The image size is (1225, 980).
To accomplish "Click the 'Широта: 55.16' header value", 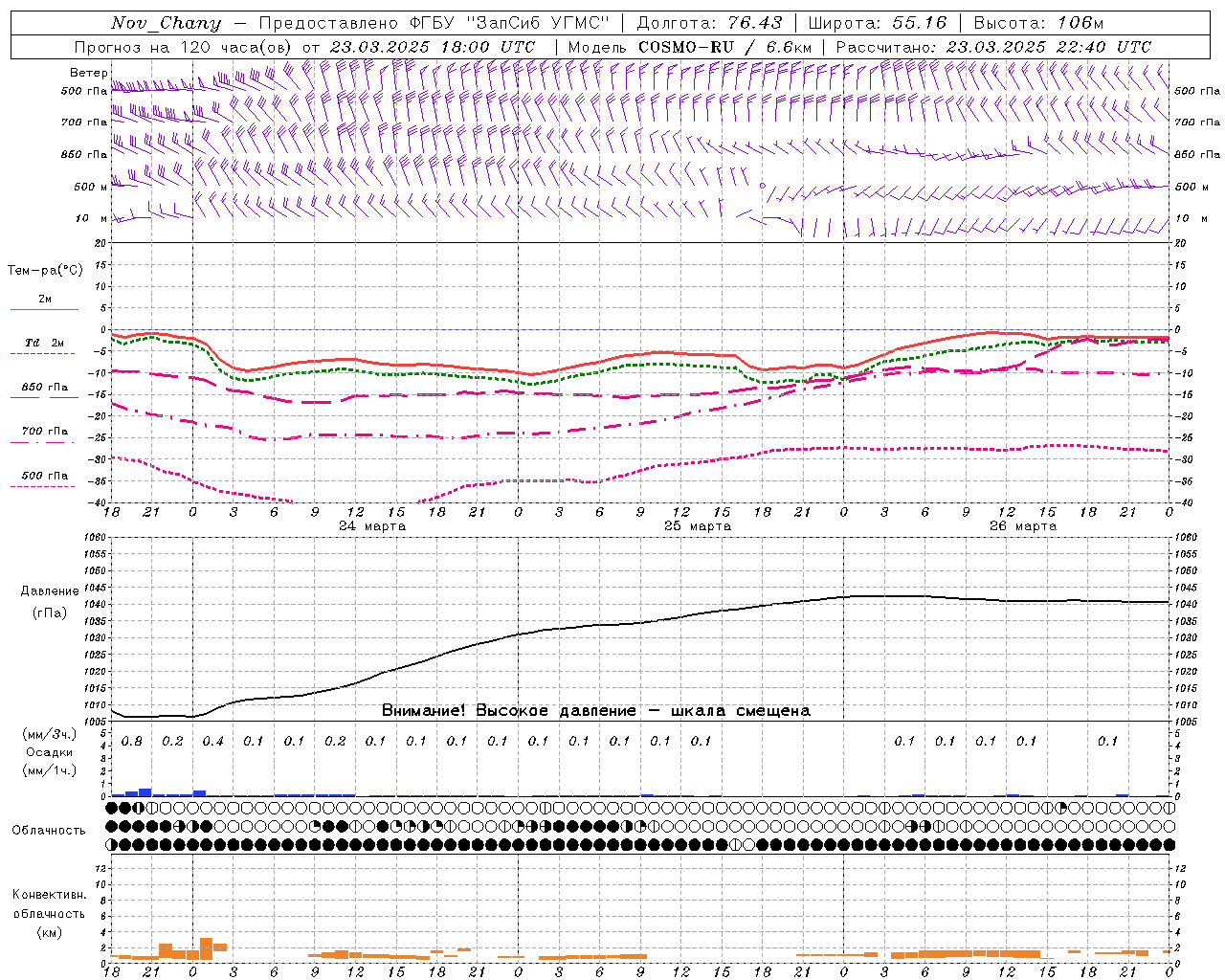I will point(878,23).
